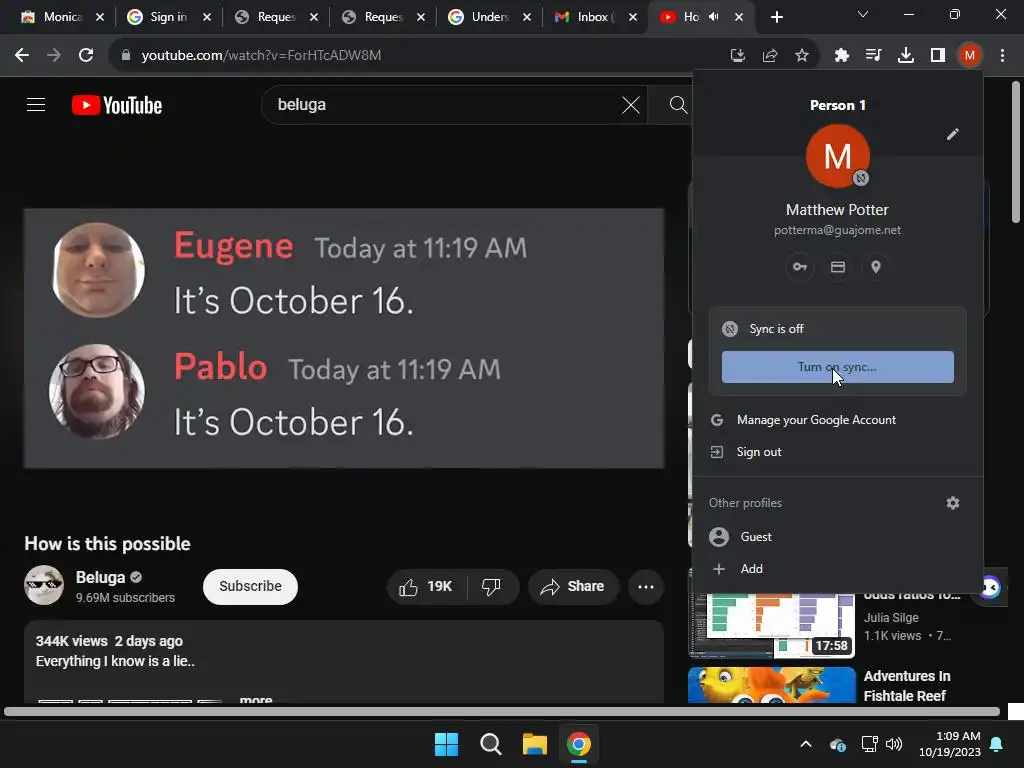This screenshot has width=1024, height=768.
Task: Like the video with thumbs up
Action: tap(426, 586)
